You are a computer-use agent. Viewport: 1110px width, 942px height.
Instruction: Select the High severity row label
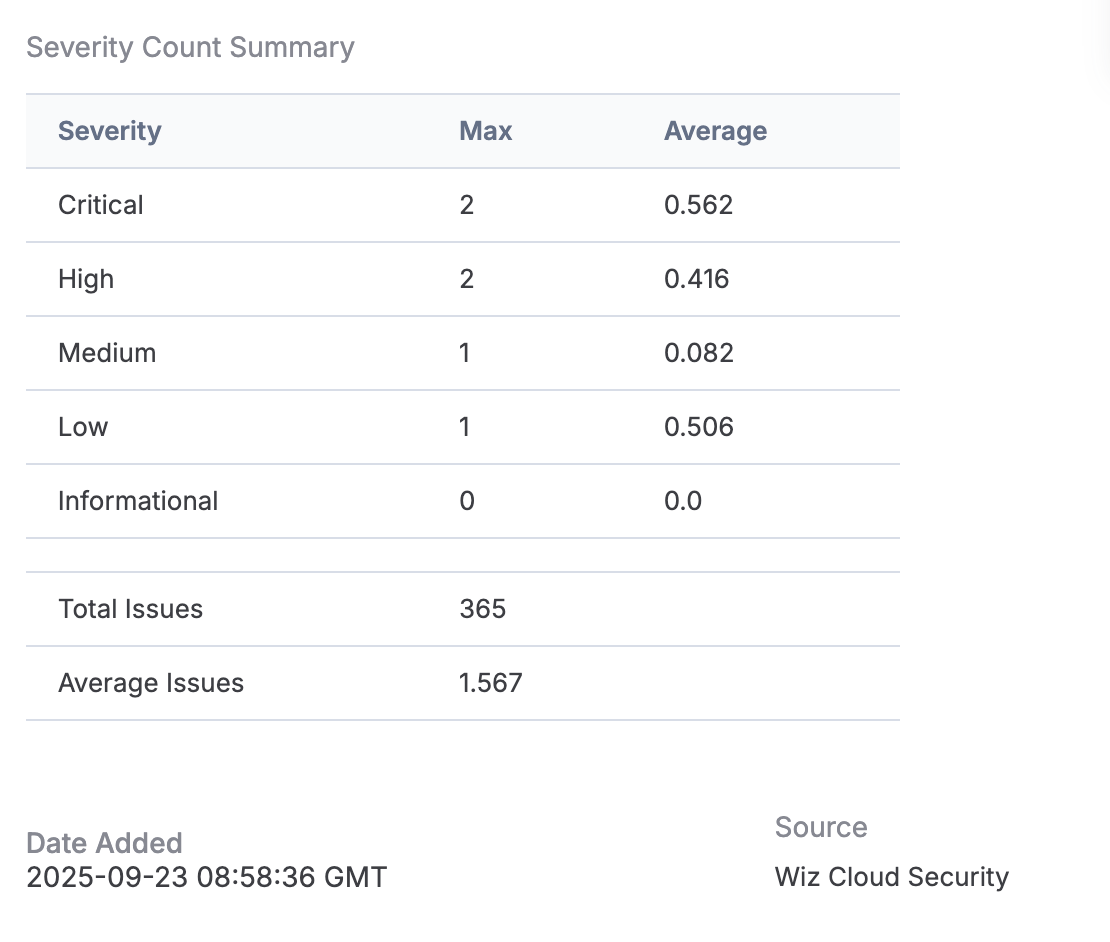(86, 279)
